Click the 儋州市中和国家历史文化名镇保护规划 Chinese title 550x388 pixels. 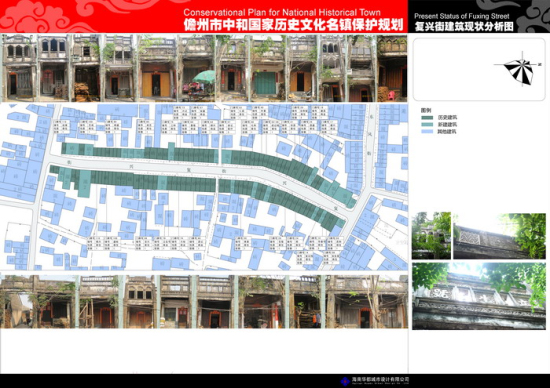click(x=293, y=25)
